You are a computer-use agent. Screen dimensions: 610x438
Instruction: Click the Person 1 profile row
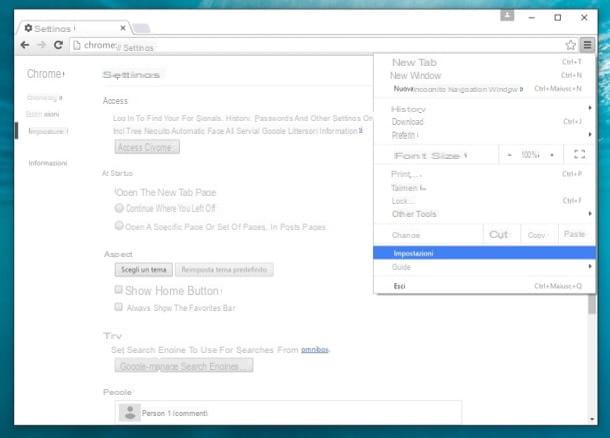[288, 412]
